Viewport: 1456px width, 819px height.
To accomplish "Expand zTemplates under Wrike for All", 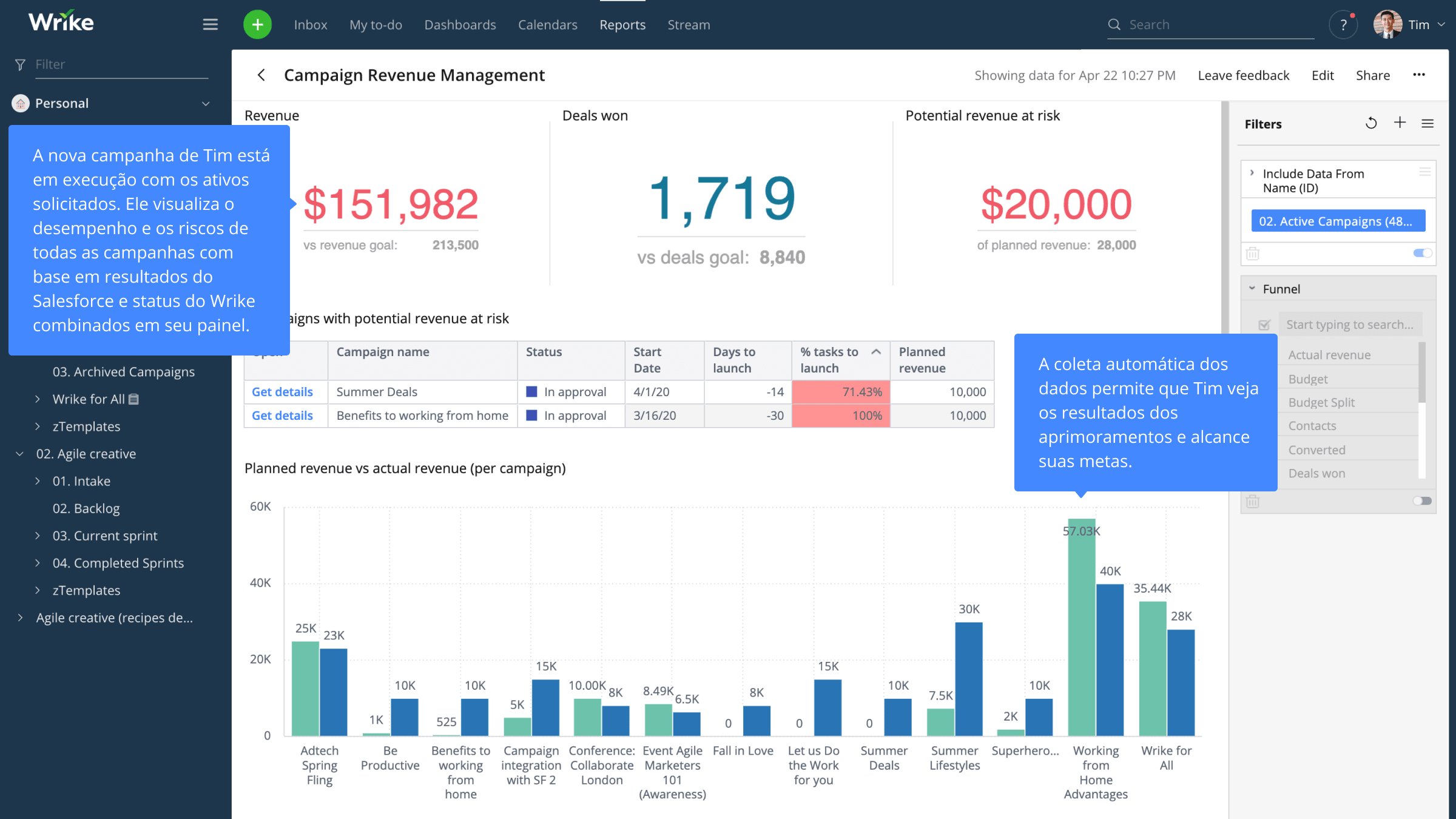I will tap(38, 426).
